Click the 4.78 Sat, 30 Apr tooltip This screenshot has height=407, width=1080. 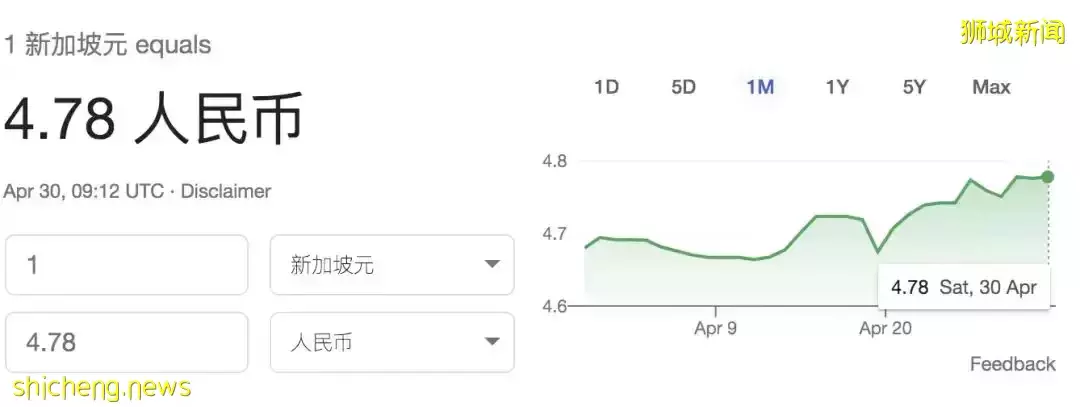[964, 287]
